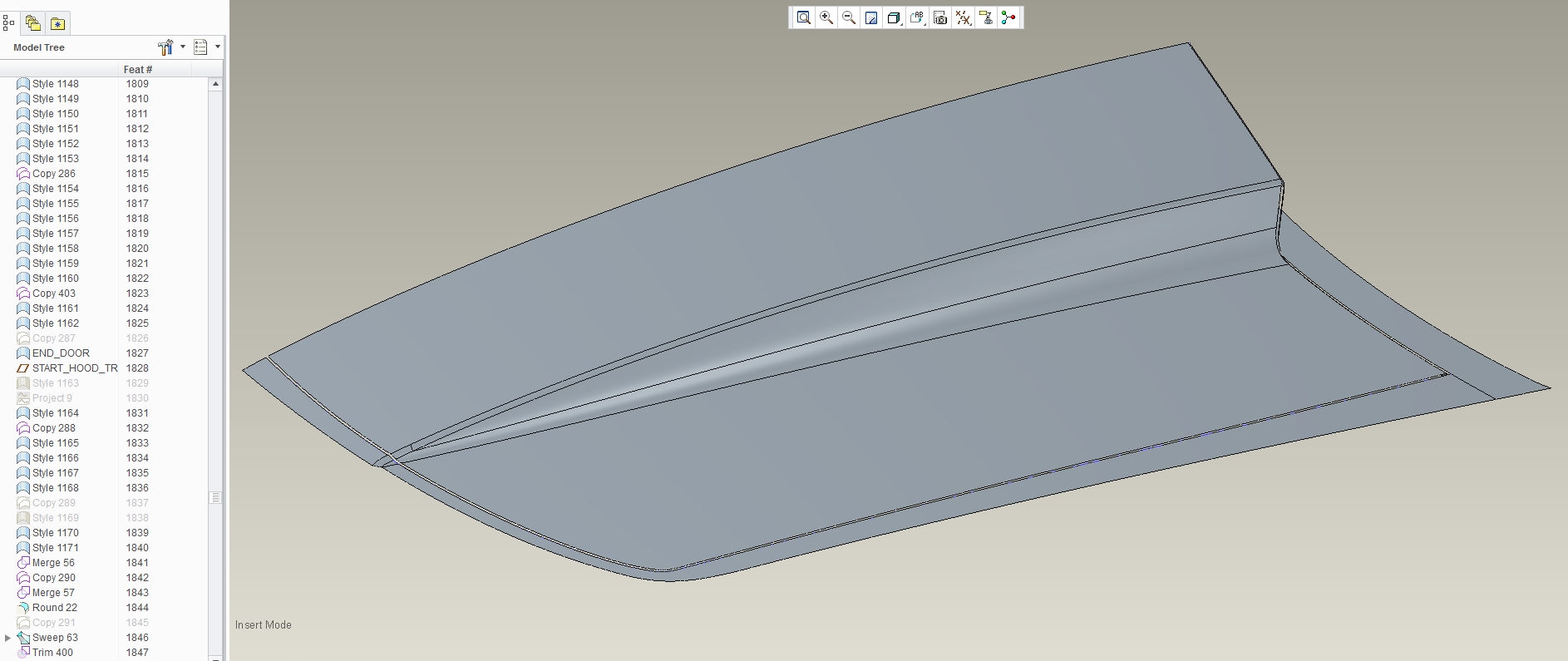Select Style 1165 feature row
The height and width of the screenshot is (661, 1568).
pyautogui.click(x=56, y=443)
